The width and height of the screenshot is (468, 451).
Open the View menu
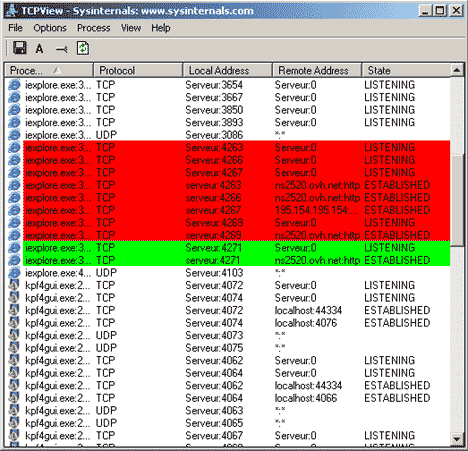click(131, 28)
